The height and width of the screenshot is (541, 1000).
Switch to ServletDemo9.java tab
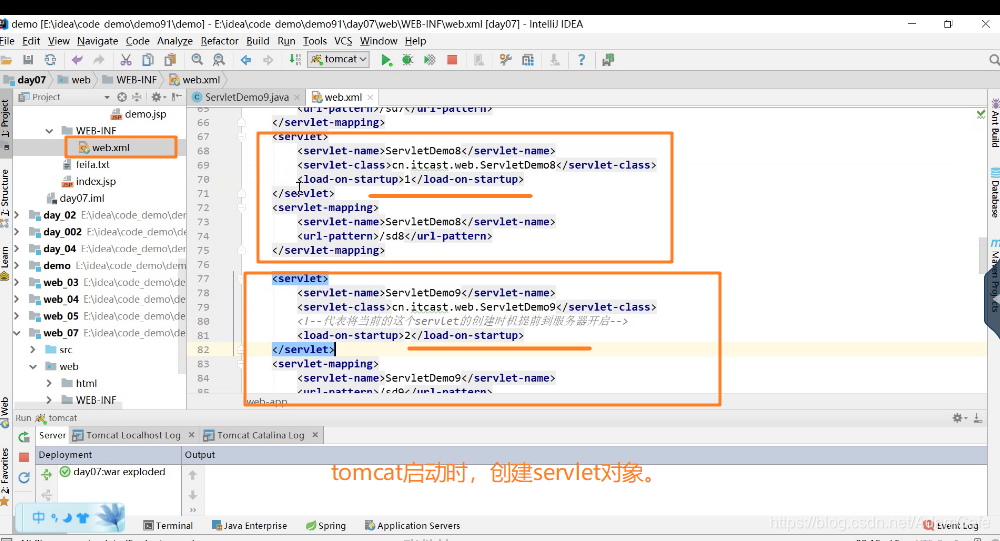click(x=246, y=97)
